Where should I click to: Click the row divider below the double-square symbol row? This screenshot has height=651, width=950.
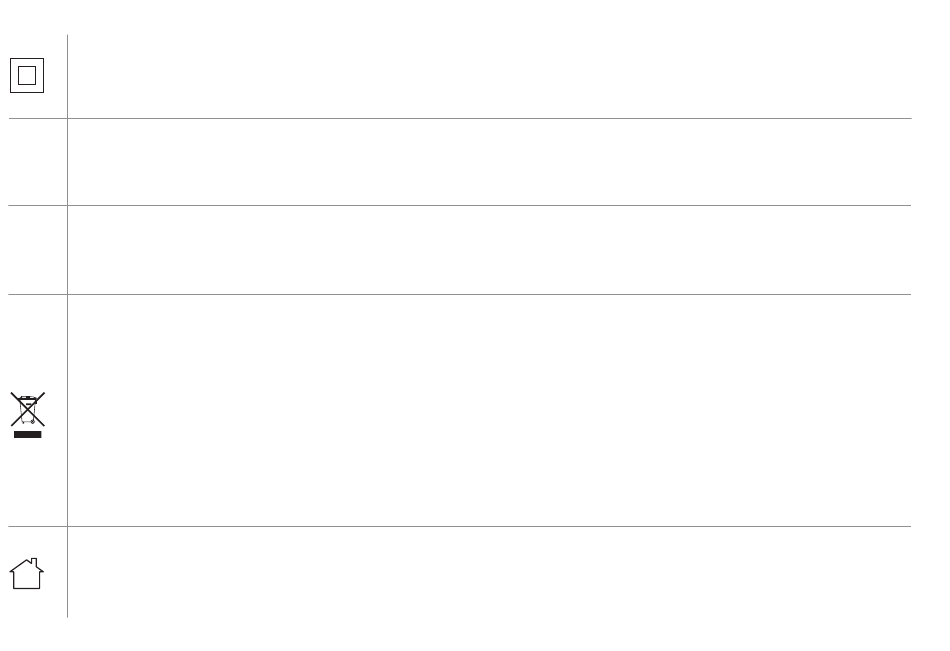pos(460,118)
